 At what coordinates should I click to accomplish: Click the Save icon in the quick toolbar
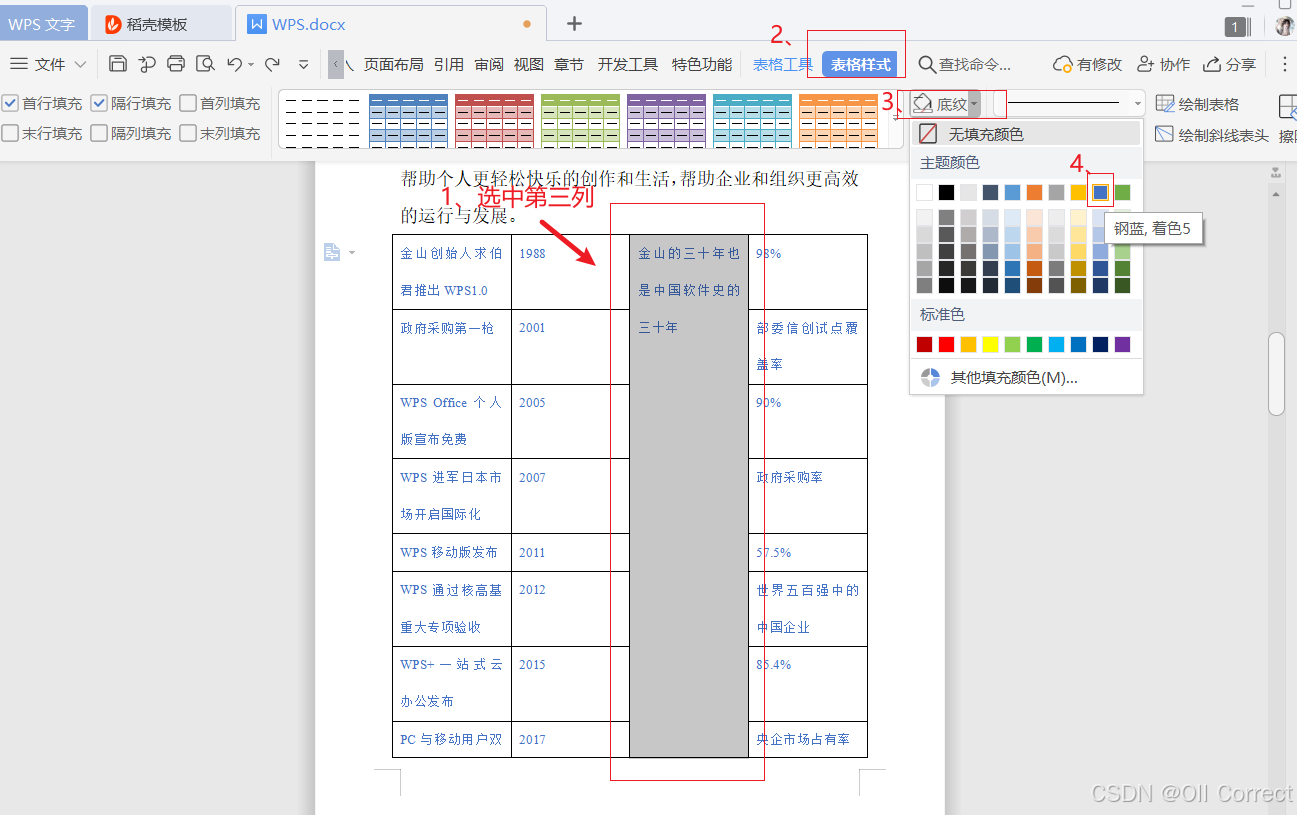point(118,64)
